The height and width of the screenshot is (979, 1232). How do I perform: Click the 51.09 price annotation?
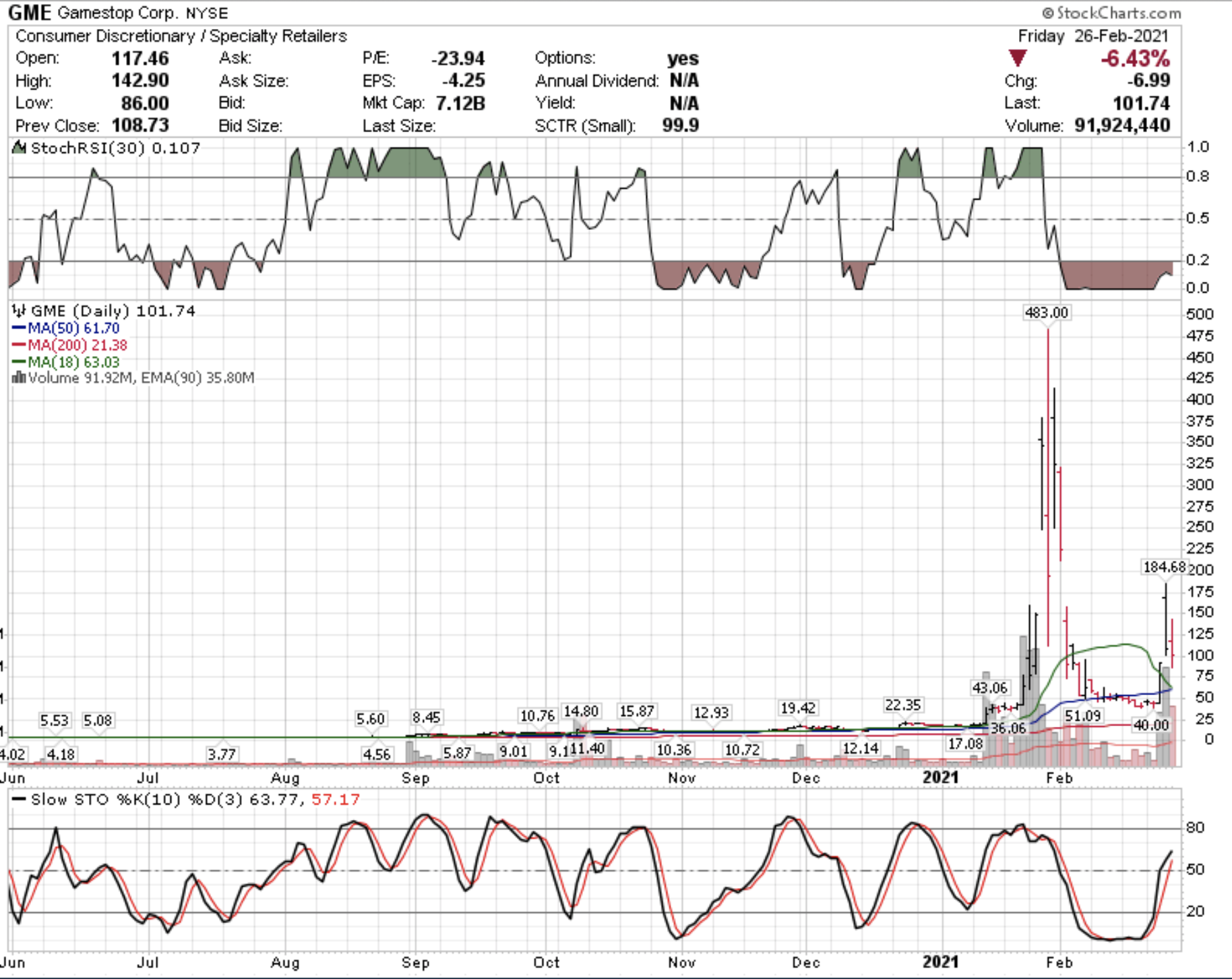pos(1082,715)
